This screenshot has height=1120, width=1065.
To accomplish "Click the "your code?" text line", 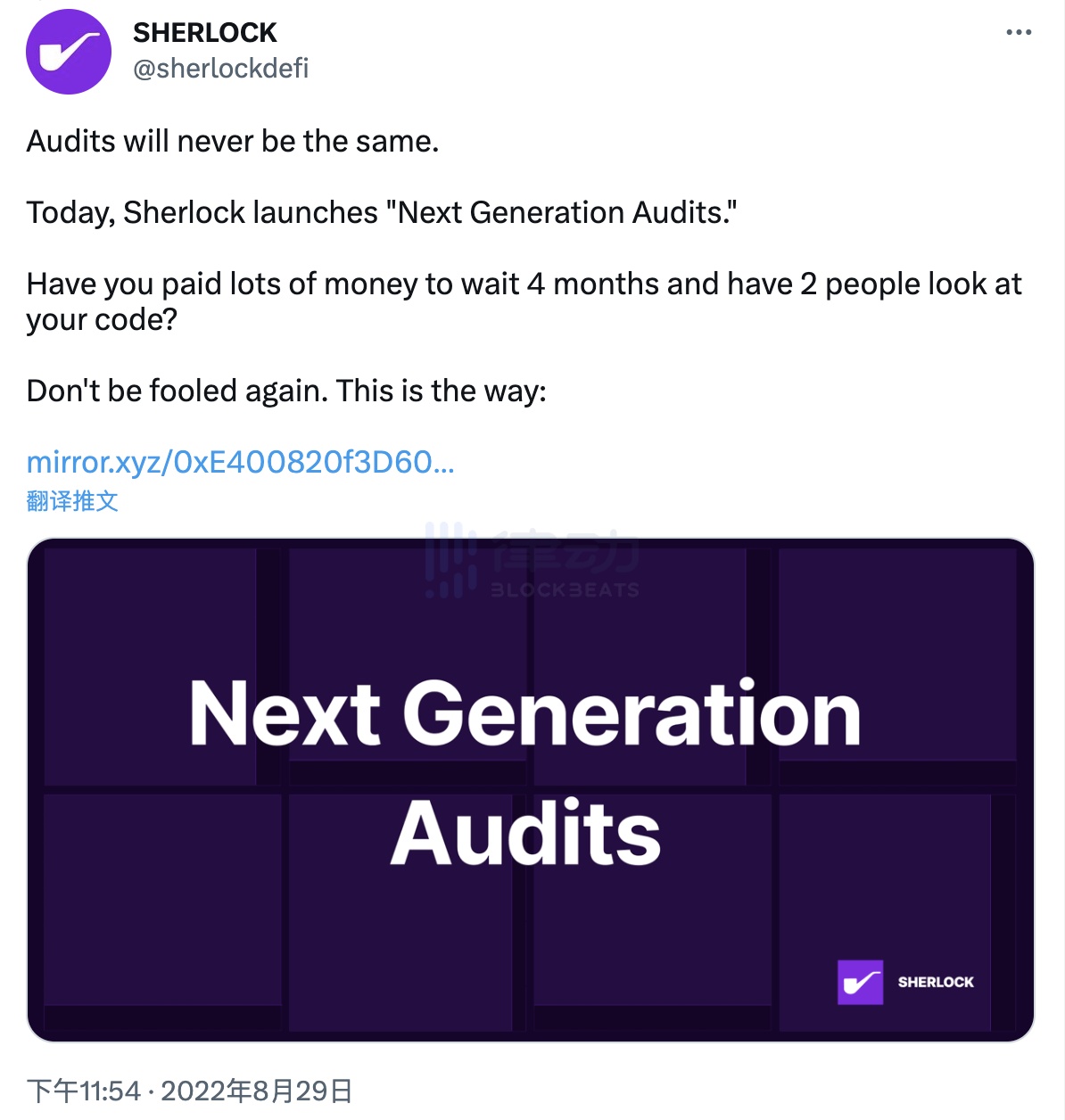I will coord(102,320).
